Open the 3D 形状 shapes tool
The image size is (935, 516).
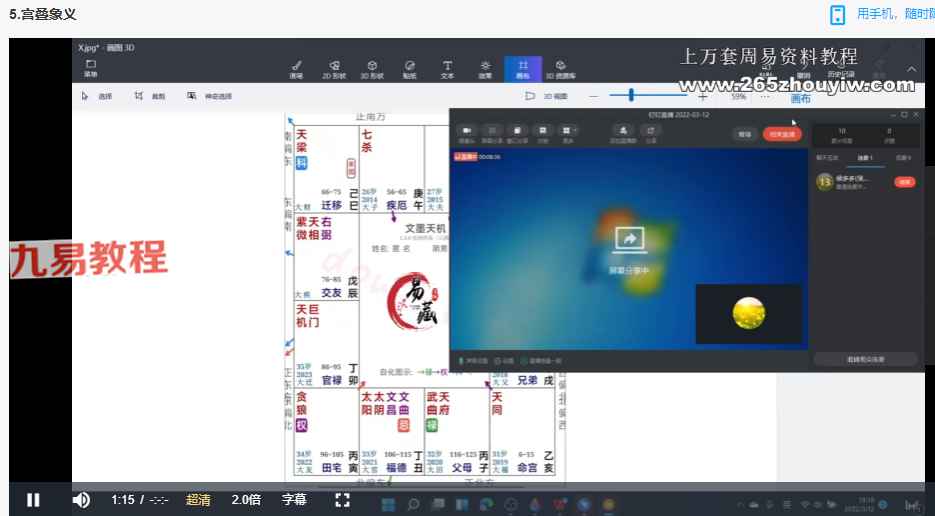372,68
